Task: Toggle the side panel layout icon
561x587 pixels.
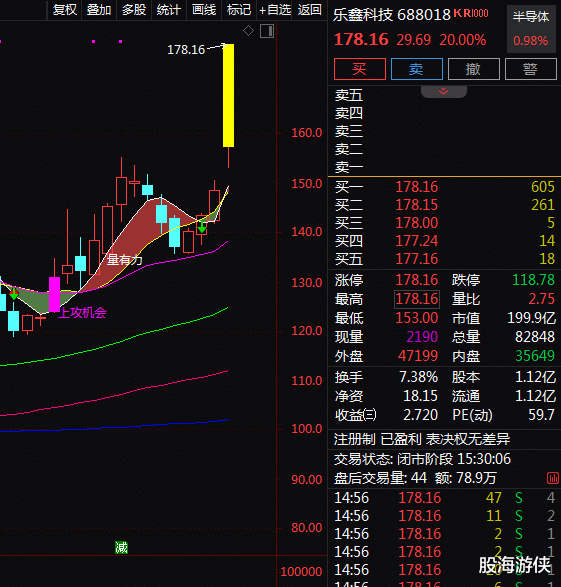Action: 267,31
